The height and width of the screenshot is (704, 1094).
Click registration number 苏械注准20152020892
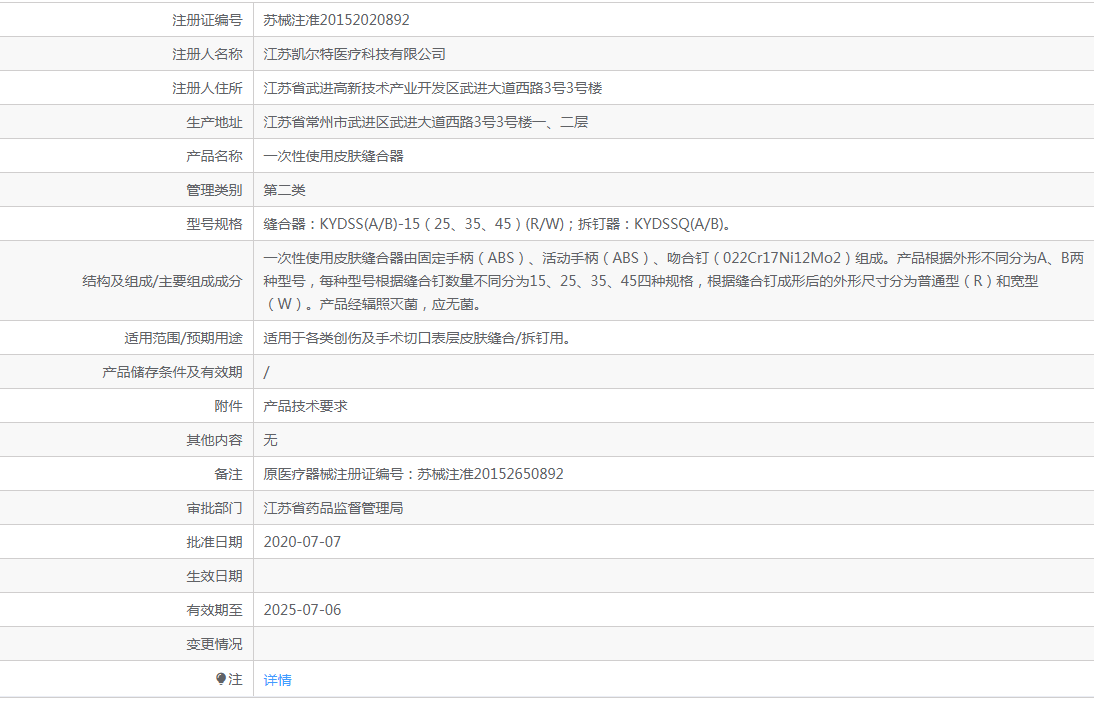coord(336,20)
